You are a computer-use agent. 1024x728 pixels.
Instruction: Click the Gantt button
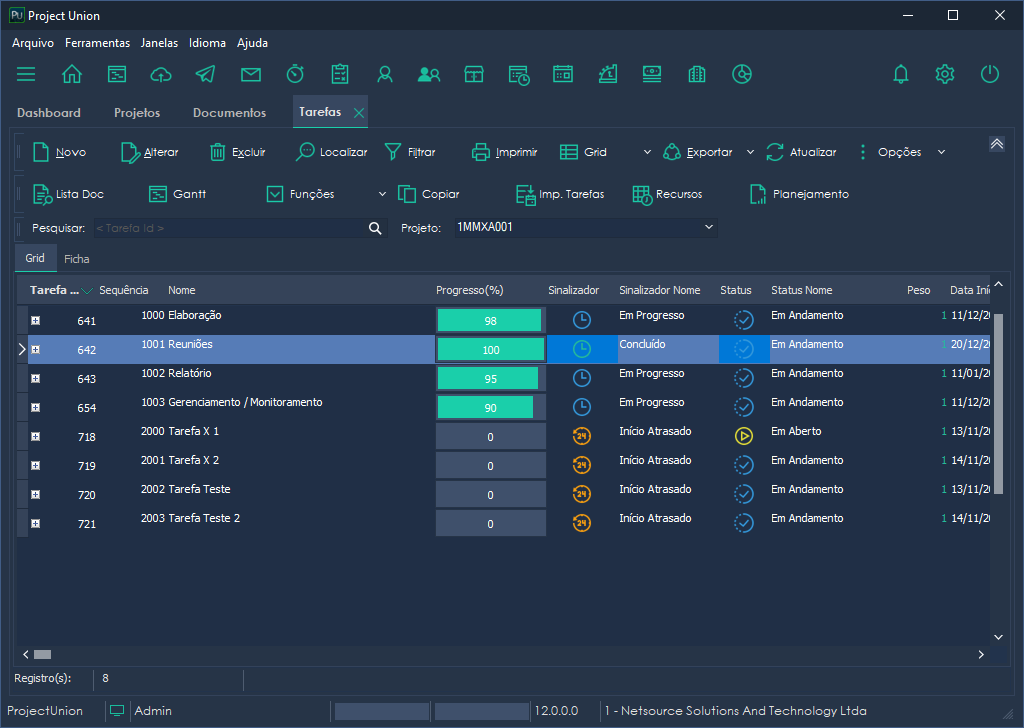(x=178, y=194)
